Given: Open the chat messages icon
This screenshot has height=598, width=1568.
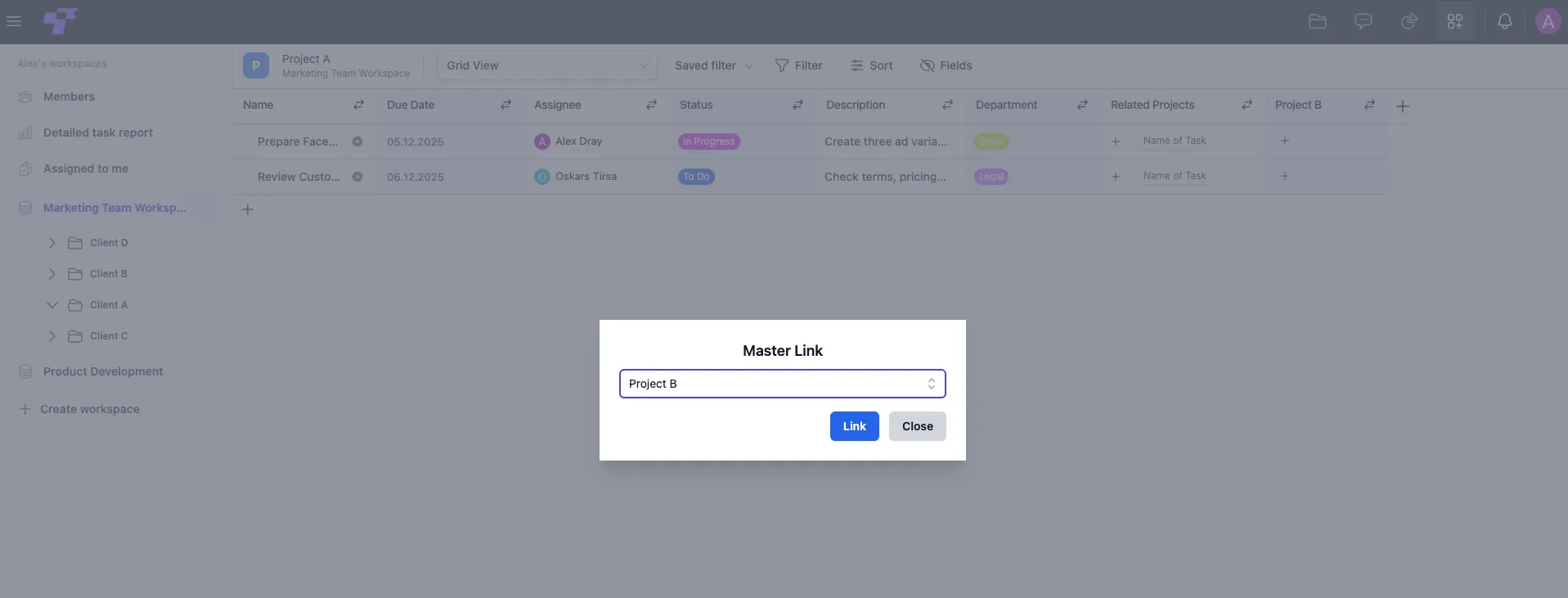Looking at the screenshot, I should tap(1363, 21).
